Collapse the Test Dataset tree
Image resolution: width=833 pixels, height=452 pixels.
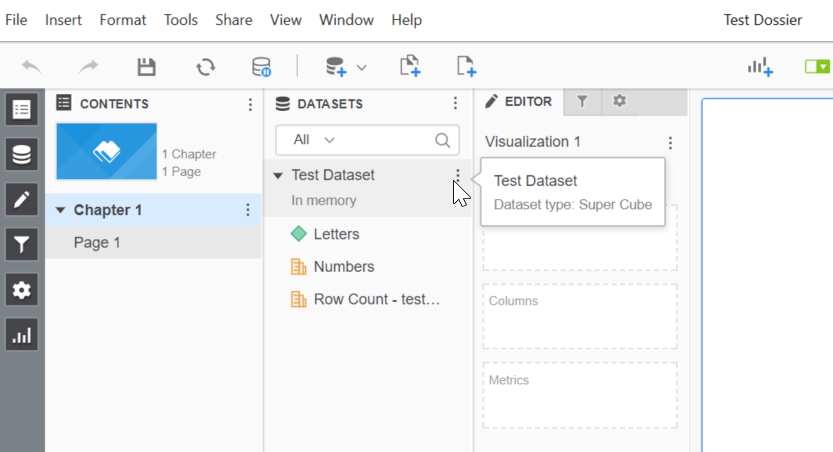click(x=278, y=176)
